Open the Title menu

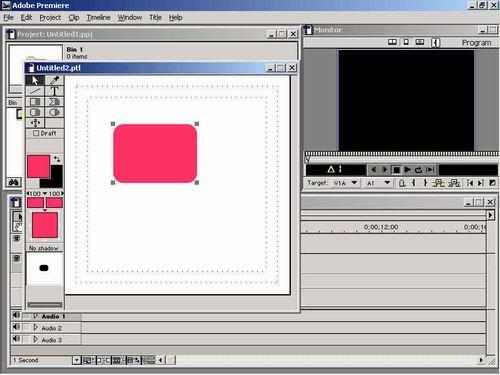(x=155, y=18)
